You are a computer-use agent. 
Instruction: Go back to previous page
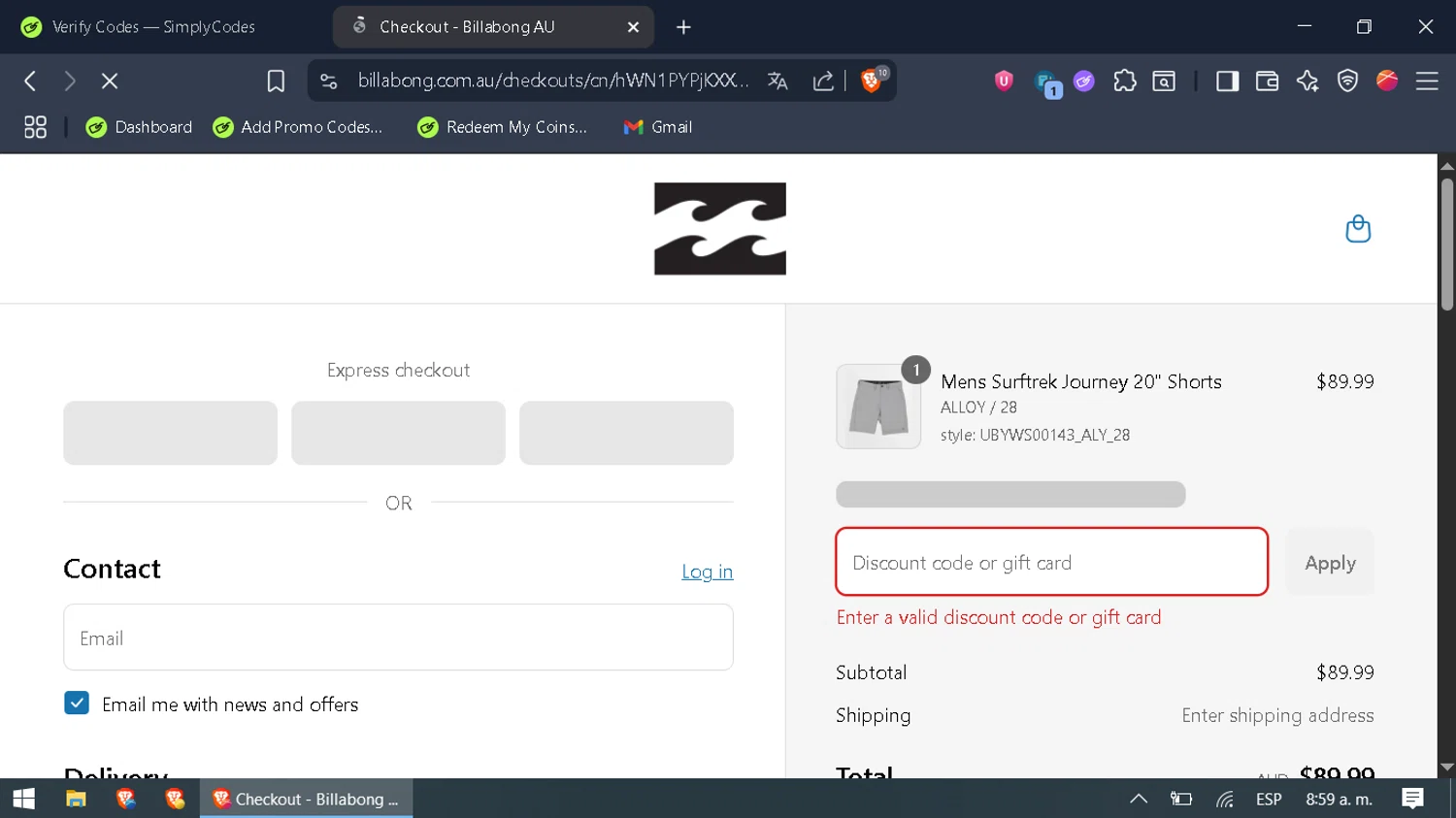30,82
